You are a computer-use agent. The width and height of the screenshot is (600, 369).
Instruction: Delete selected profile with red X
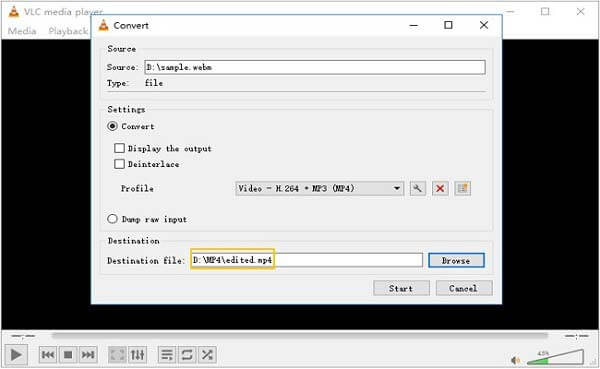coord(440,188)
